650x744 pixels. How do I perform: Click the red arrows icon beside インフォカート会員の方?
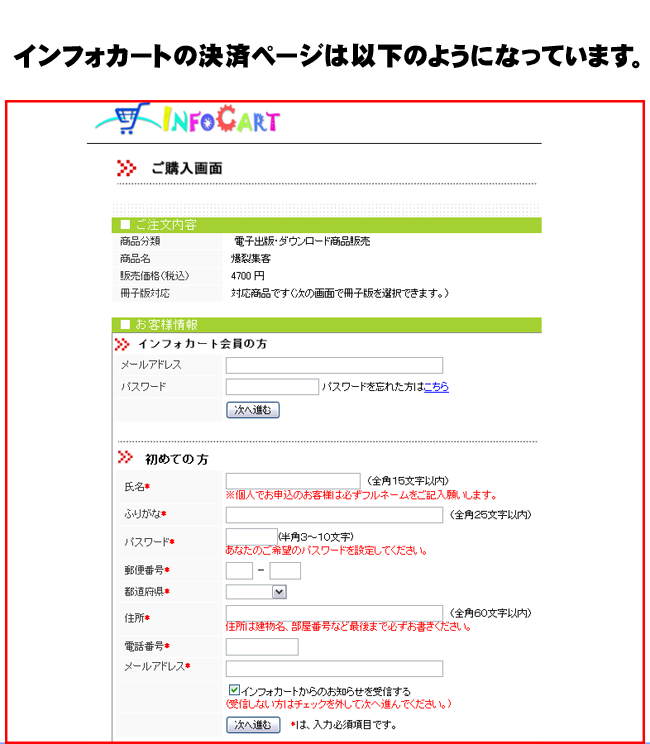click(x=122, y=344)
